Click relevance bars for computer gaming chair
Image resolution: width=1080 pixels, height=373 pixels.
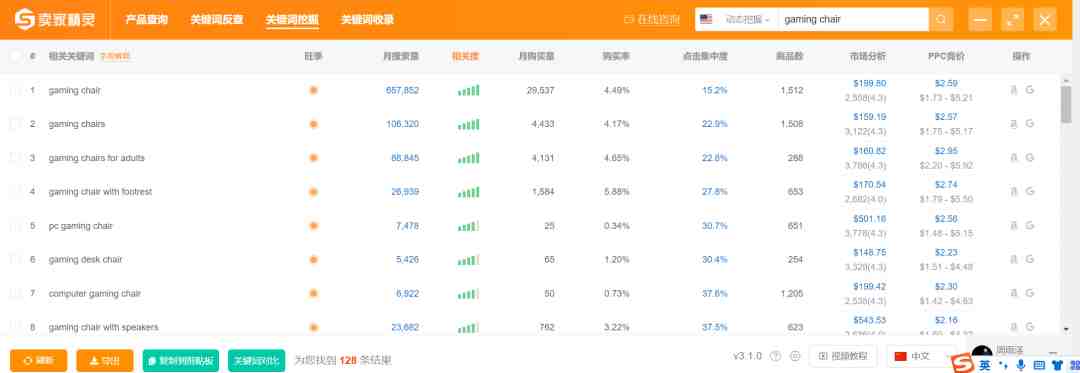point(468,294)
